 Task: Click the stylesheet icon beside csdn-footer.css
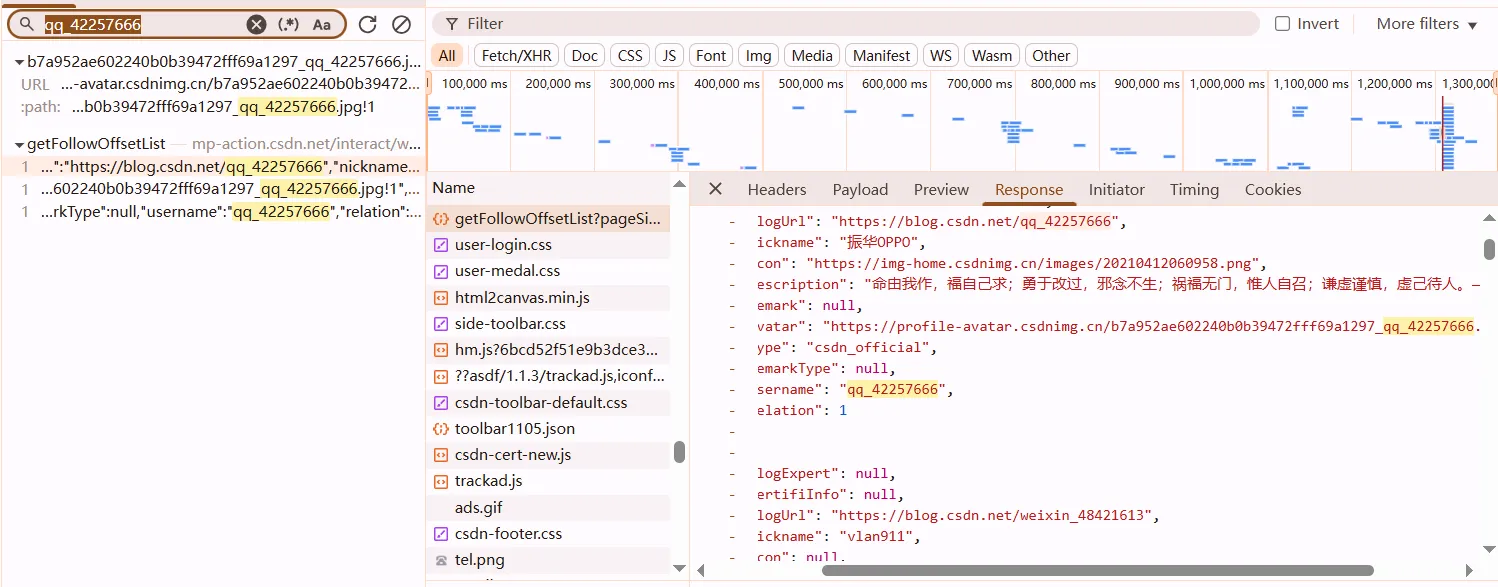tap(441, 534)
